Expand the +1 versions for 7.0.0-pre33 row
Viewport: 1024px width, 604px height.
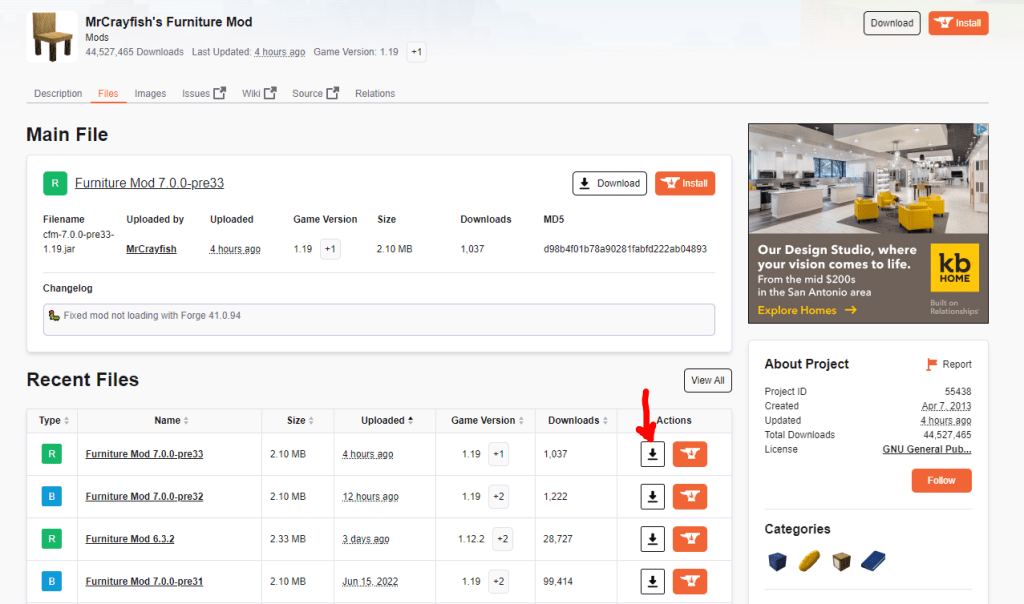click(498, 454)
